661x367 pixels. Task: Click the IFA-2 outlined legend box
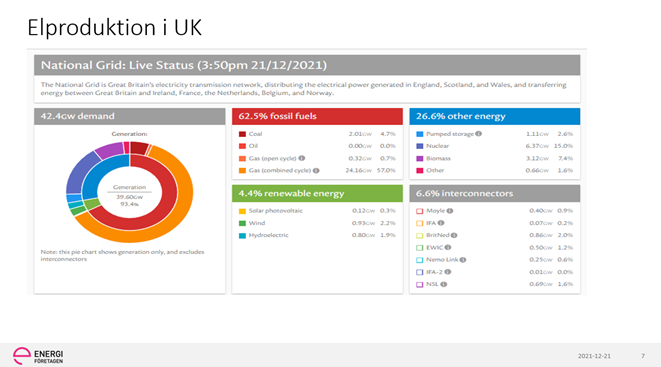point(419,272)
